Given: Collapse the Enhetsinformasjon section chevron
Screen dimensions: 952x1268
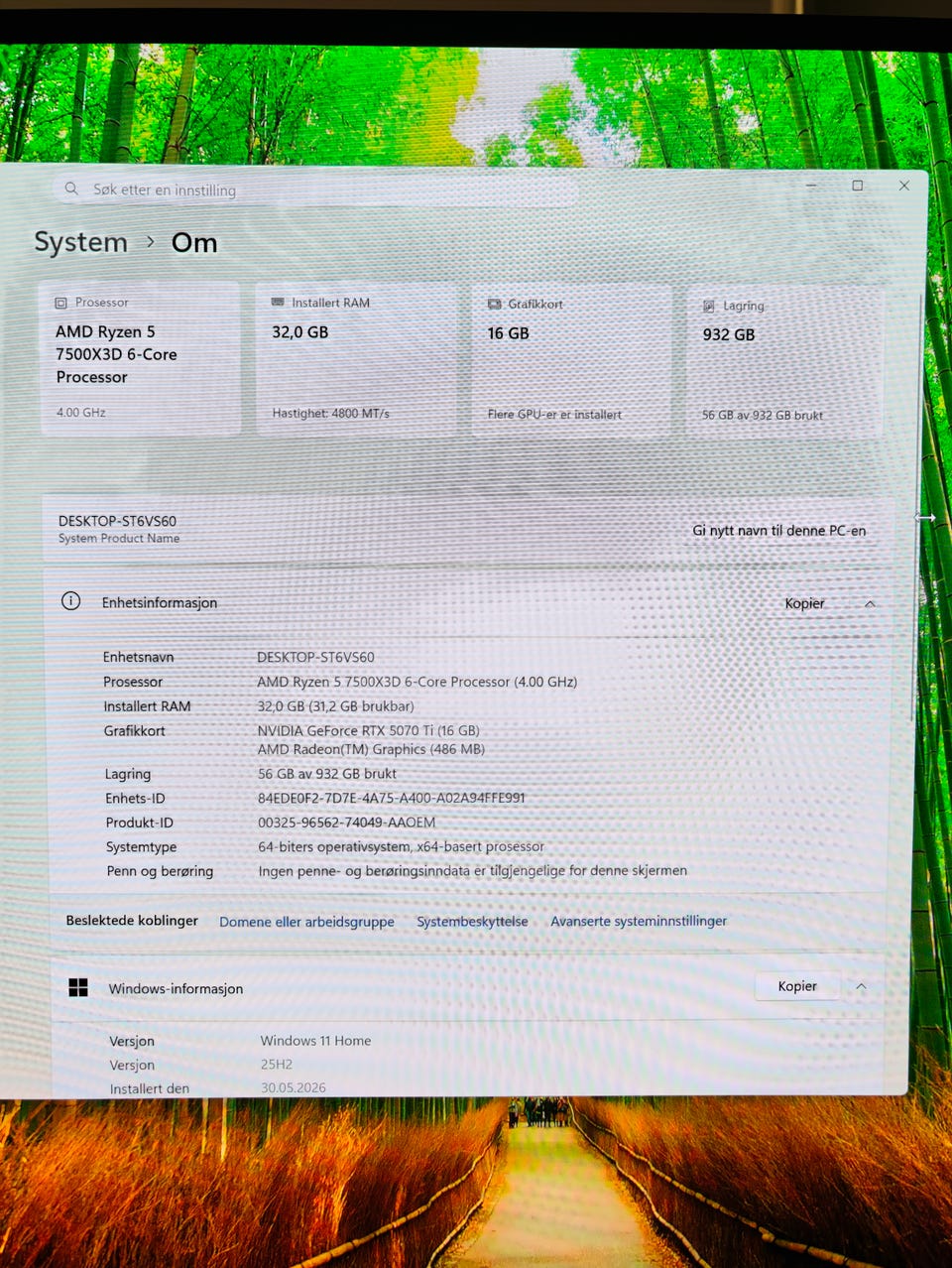Looking at the screenshot, I should point(870,603).
